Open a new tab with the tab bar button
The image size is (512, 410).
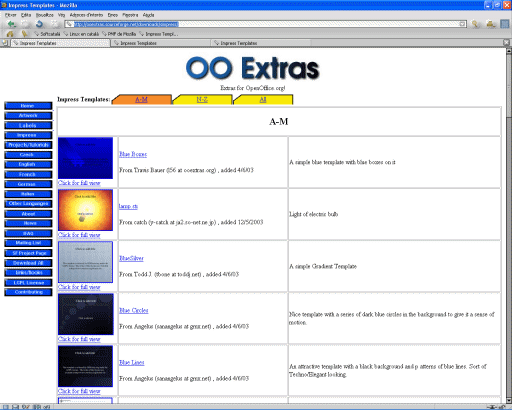click(x=5, y=43)
